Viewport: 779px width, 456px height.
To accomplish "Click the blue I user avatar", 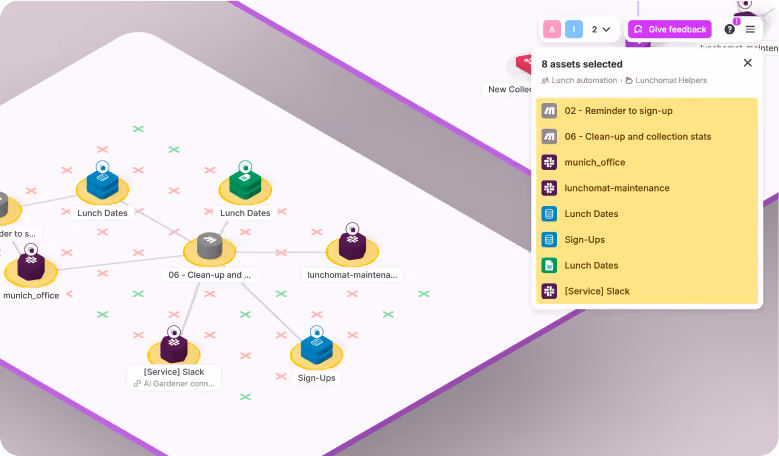I will tap(574, 29).
